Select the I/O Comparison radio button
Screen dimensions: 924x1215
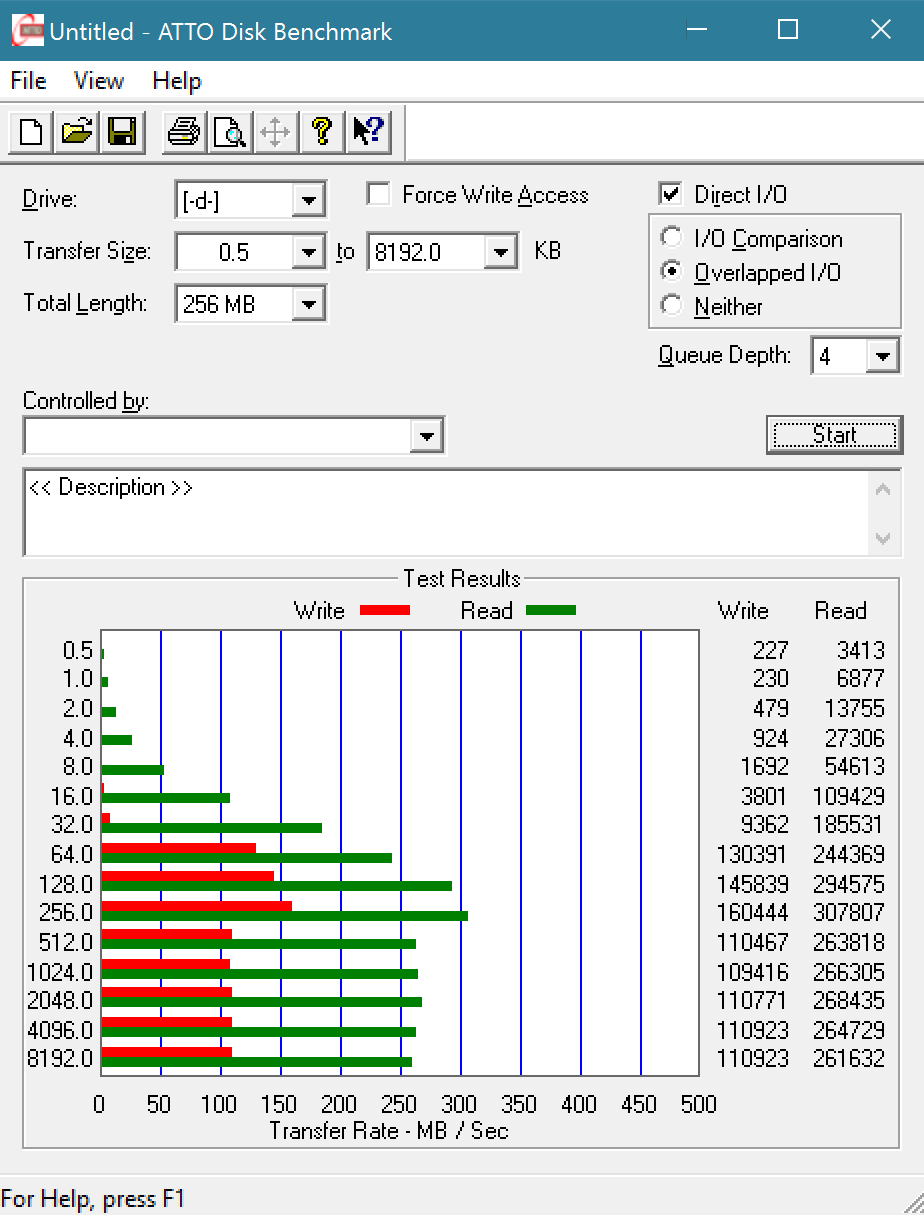[x=672, y=238]
